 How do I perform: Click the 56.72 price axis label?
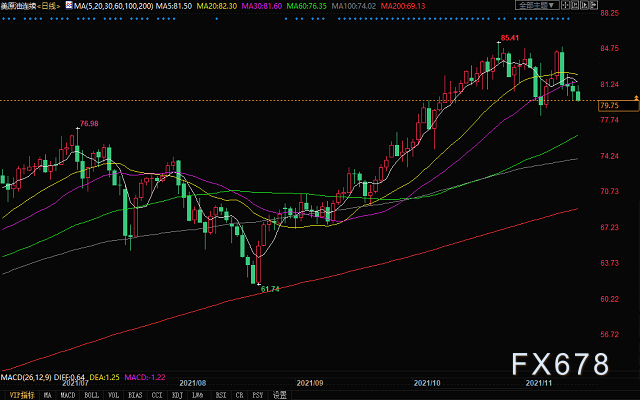pos(609,334)
